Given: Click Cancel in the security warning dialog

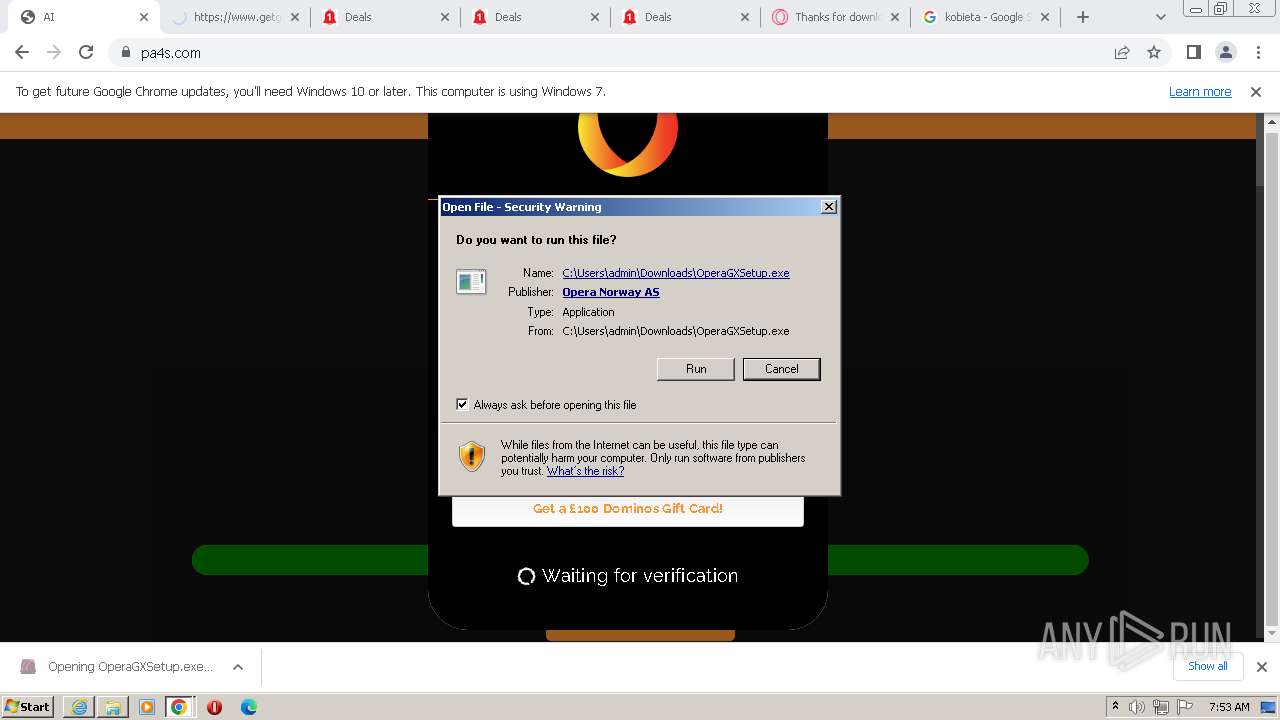Looking at the screenshot, I should [781, 369].
